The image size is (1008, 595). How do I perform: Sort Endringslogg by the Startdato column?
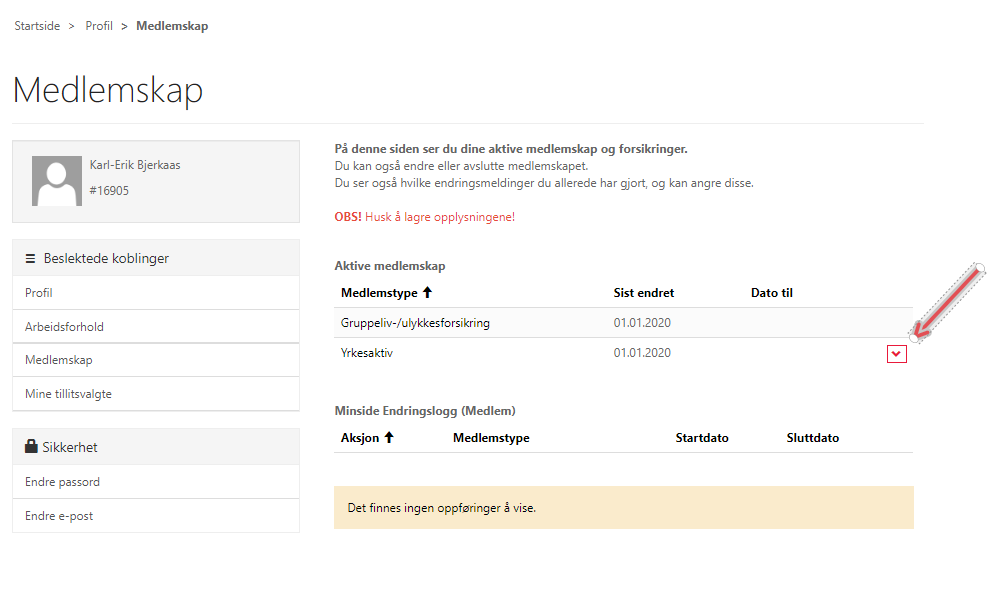pyautogui.click(x=701, y=438)
